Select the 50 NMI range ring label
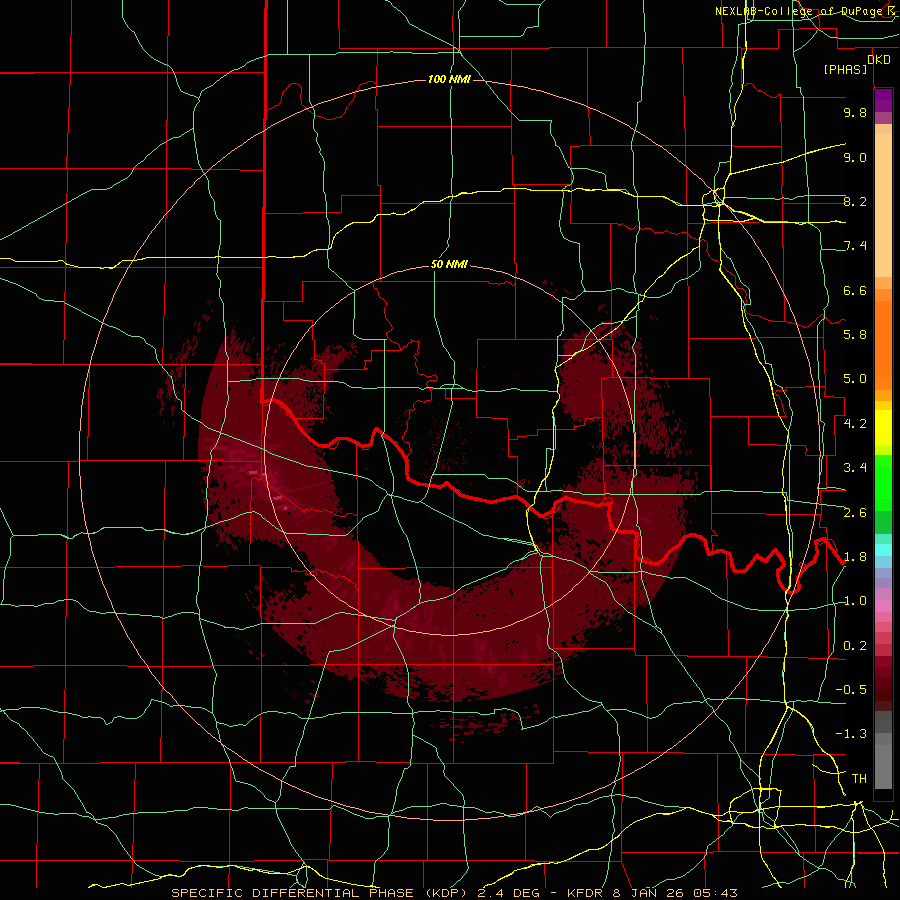Viewport: 900px width, 900px height. click(x=449, y=265)
